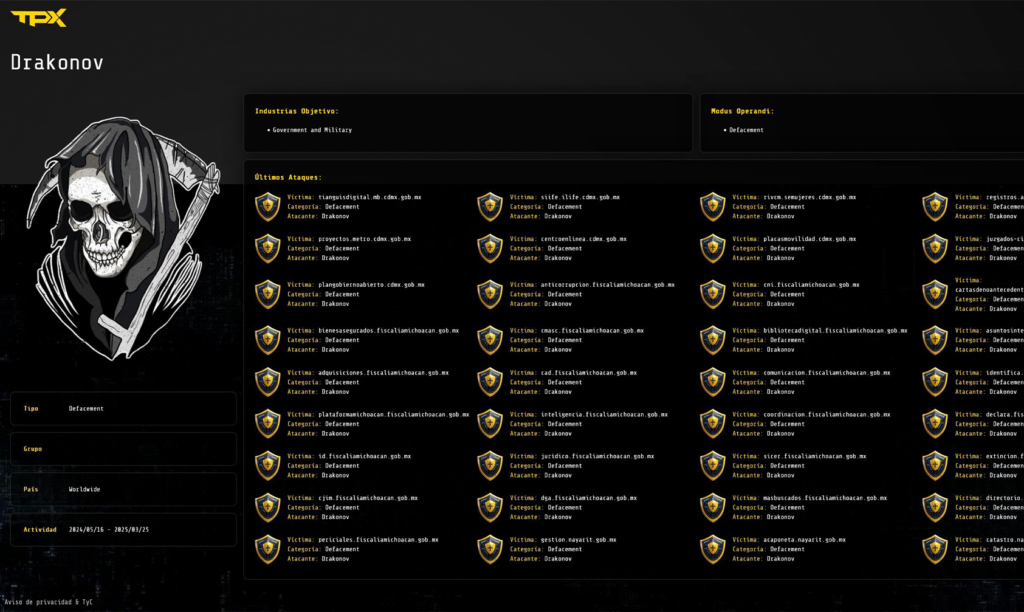Click the Actividad date range row
The width and height of the screenshot is (1024, 612).
pos(123,529)
